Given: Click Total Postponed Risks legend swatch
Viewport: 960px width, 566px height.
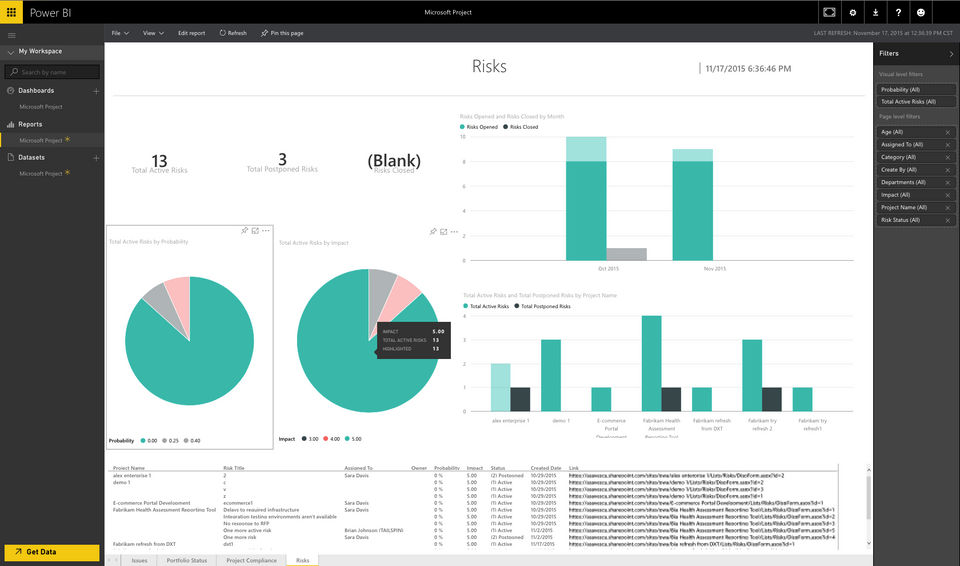Looking at the screenshot, I should (517, 306).
